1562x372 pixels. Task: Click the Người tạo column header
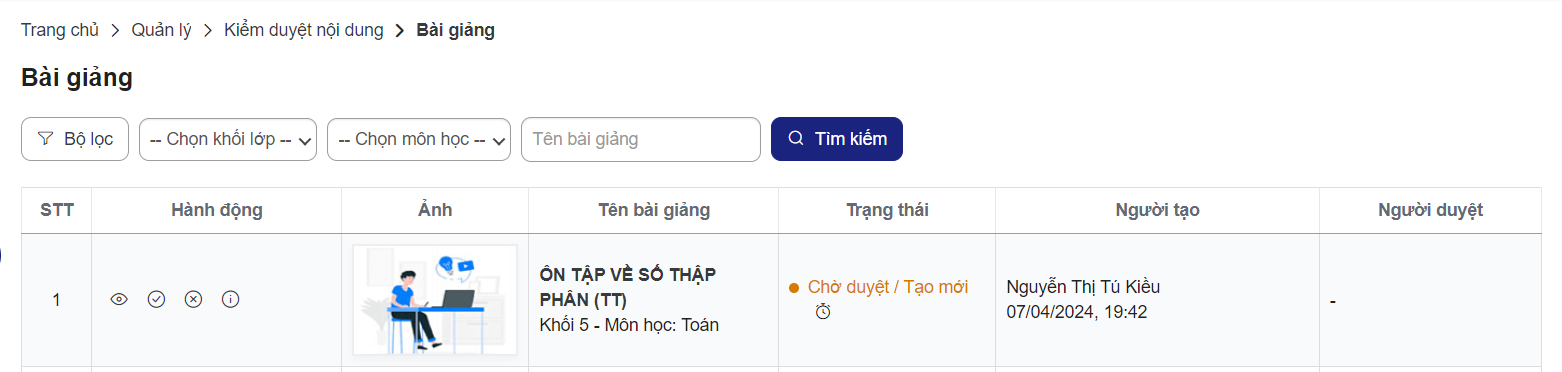point(1157,210)
